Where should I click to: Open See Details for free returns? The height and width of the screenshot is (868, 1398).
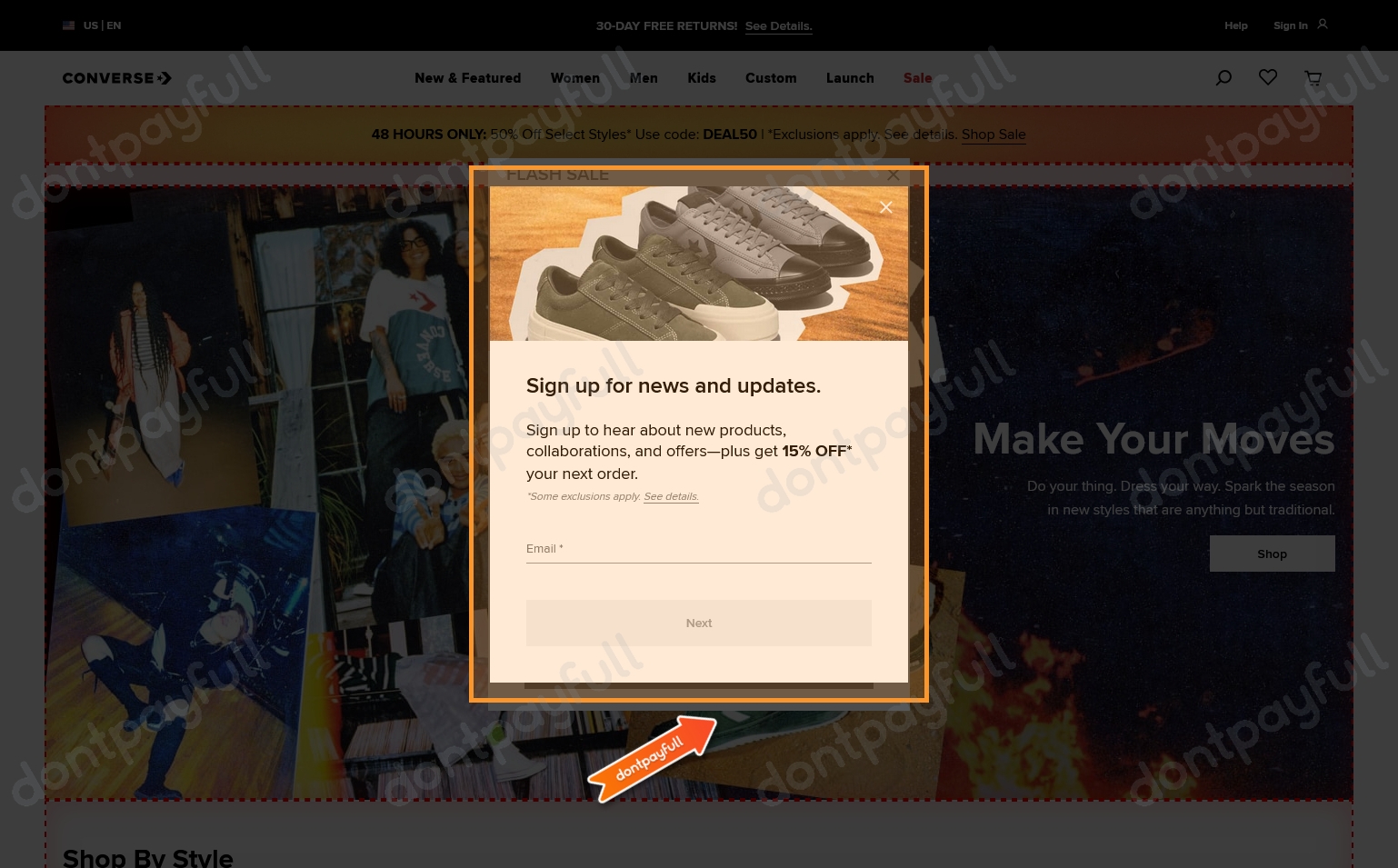tap(779, 26)
